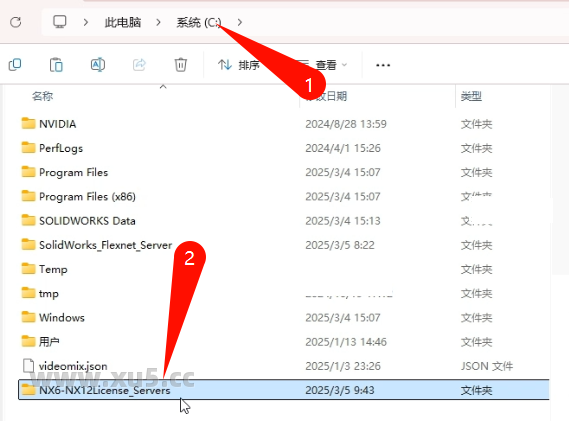Click the tmp folder icon
Screen dimensions: 569x421
coord(28,293)
